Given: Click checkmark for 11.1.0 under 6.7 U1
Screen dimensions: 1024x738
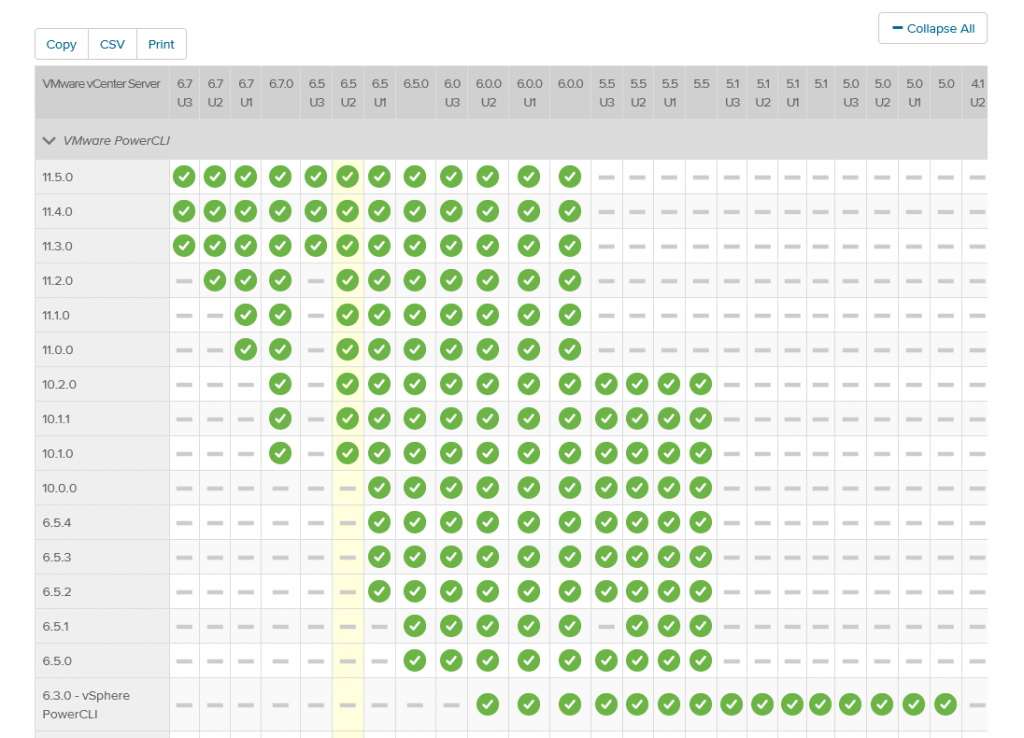Looking at the screenshot, I should point(246,315).
